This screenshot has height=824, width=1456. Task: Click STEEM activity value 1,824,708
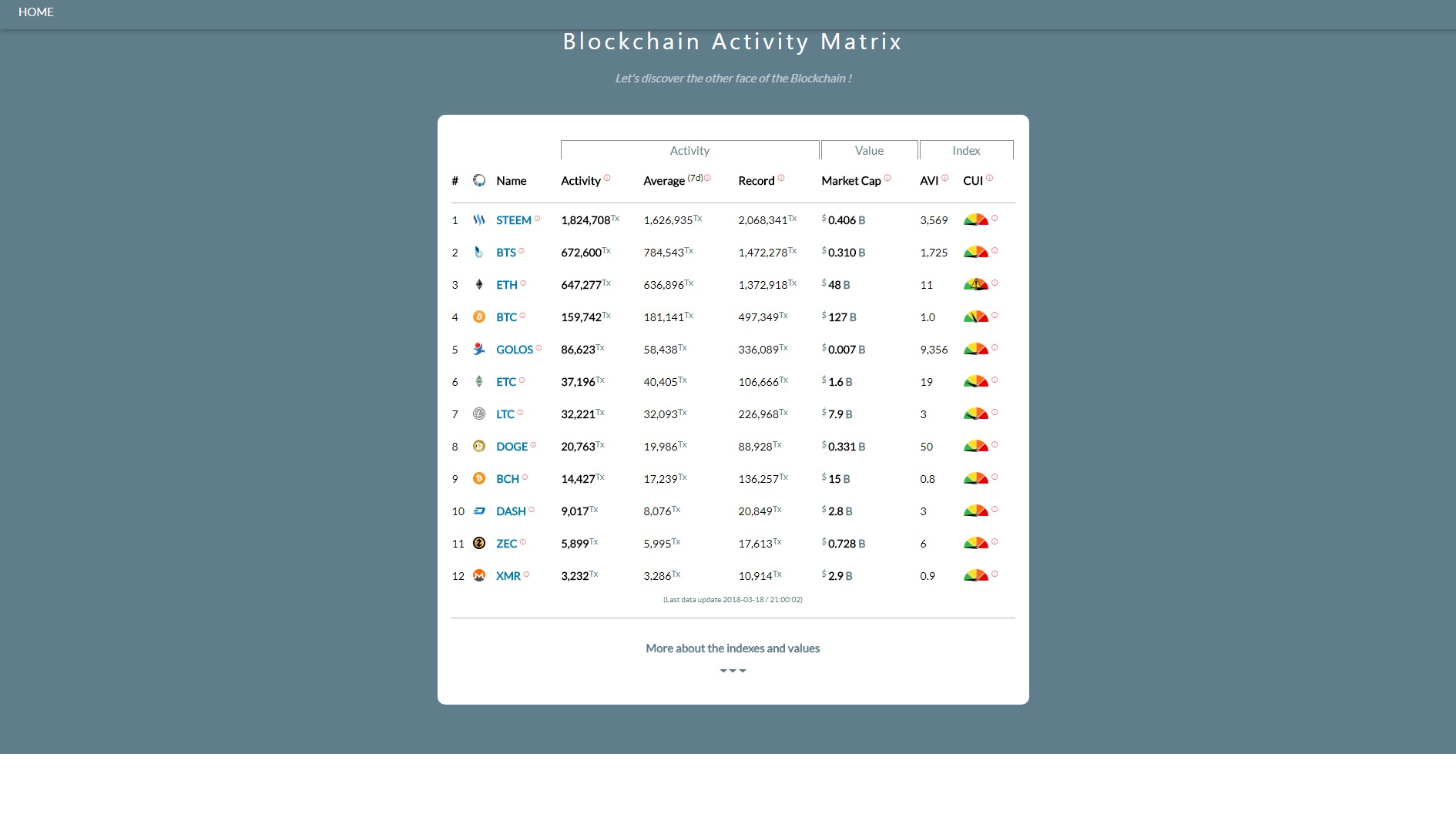[x=585, y=220]
